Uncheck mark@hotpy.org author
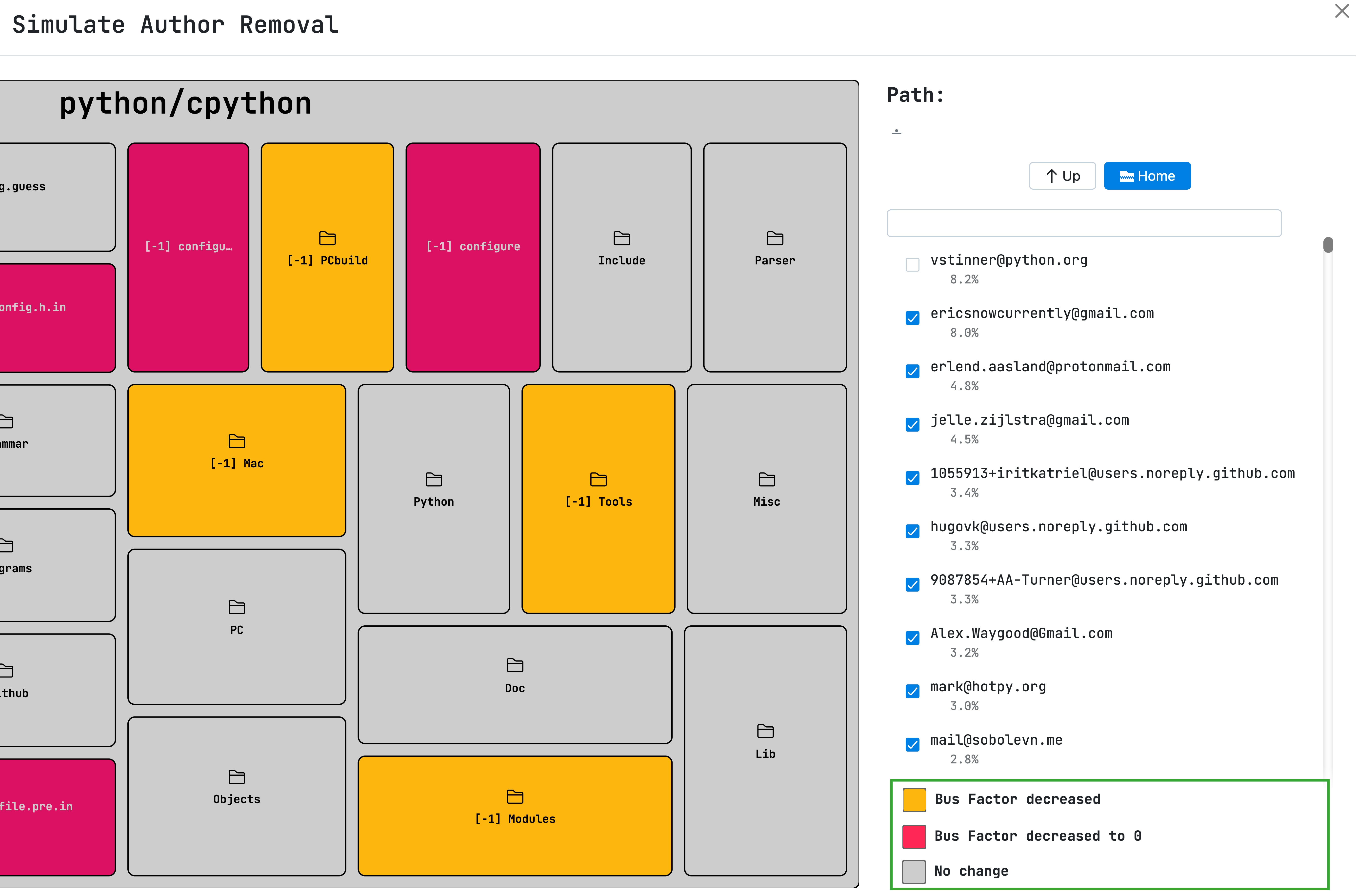 tap(913, 691)
